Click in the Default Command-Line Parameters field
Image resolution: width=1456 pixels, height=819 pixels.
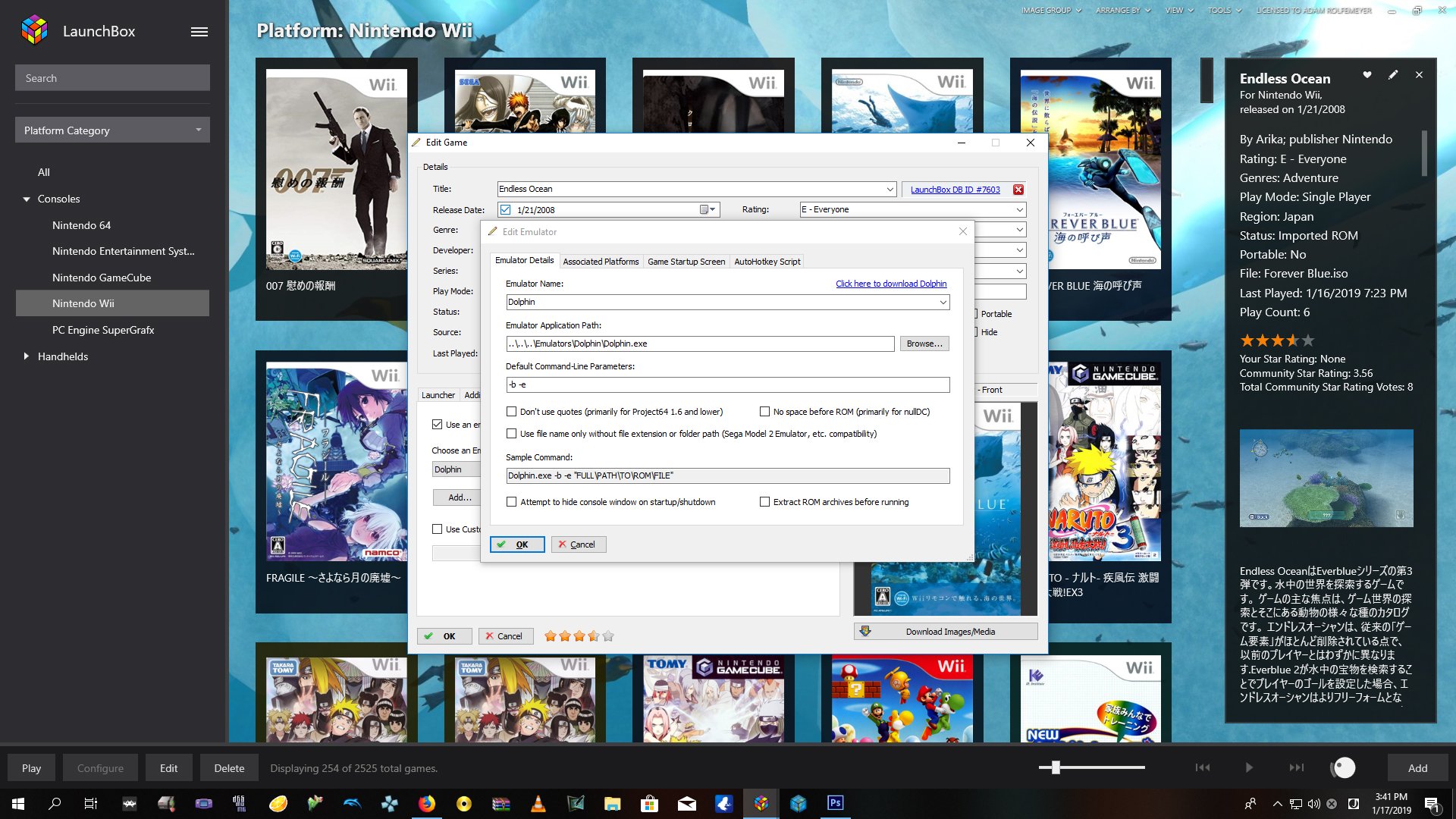pos(728,385)
